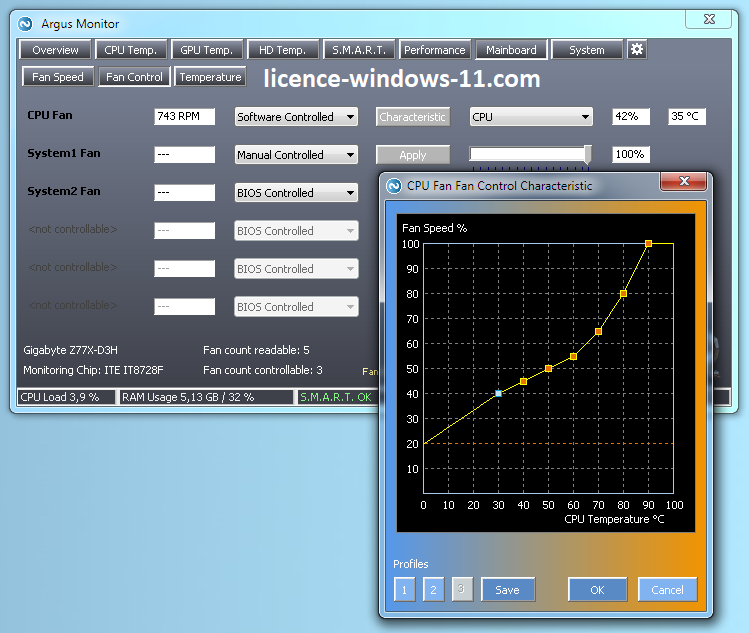Adjust the System1 Fan speed slider
The width and height of the screenshot is (749, 633).
pyautogui.click(x=587, y=154)
